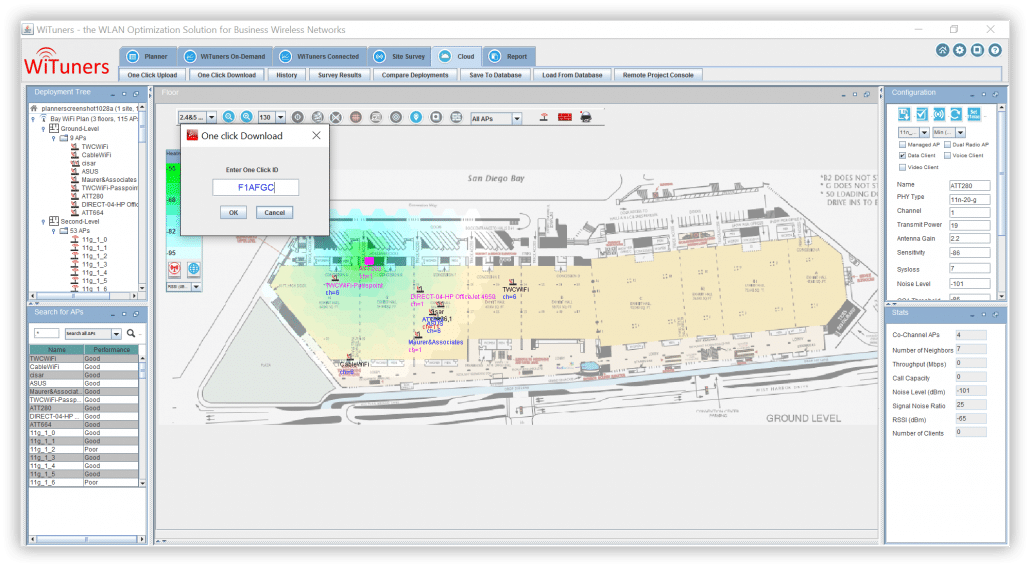Enable the Managed AP checkbox
The height and width of the screenshot is (567, 1030).
pos(902,145)
